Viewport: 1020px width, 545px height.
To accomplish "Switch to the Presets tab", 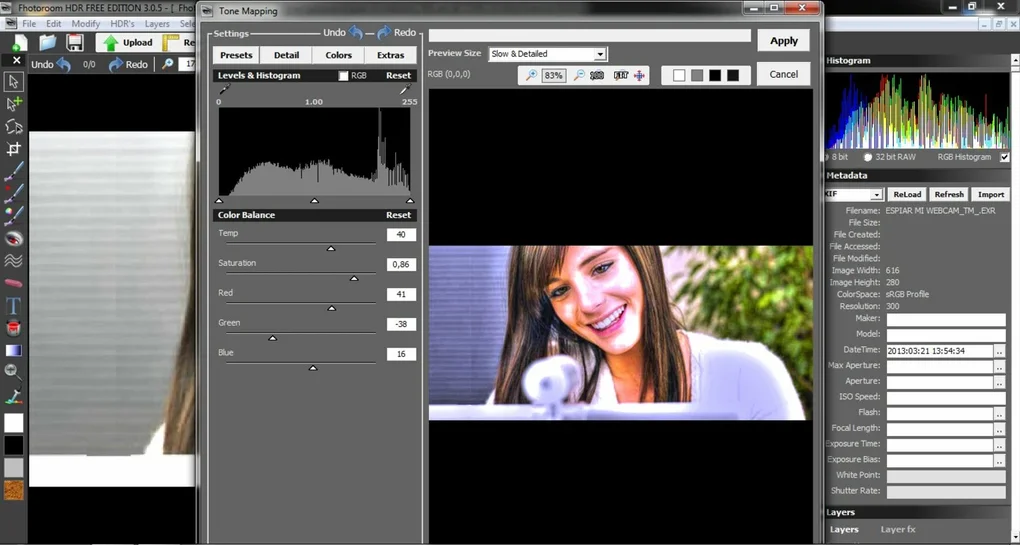I will pos(236,55).
